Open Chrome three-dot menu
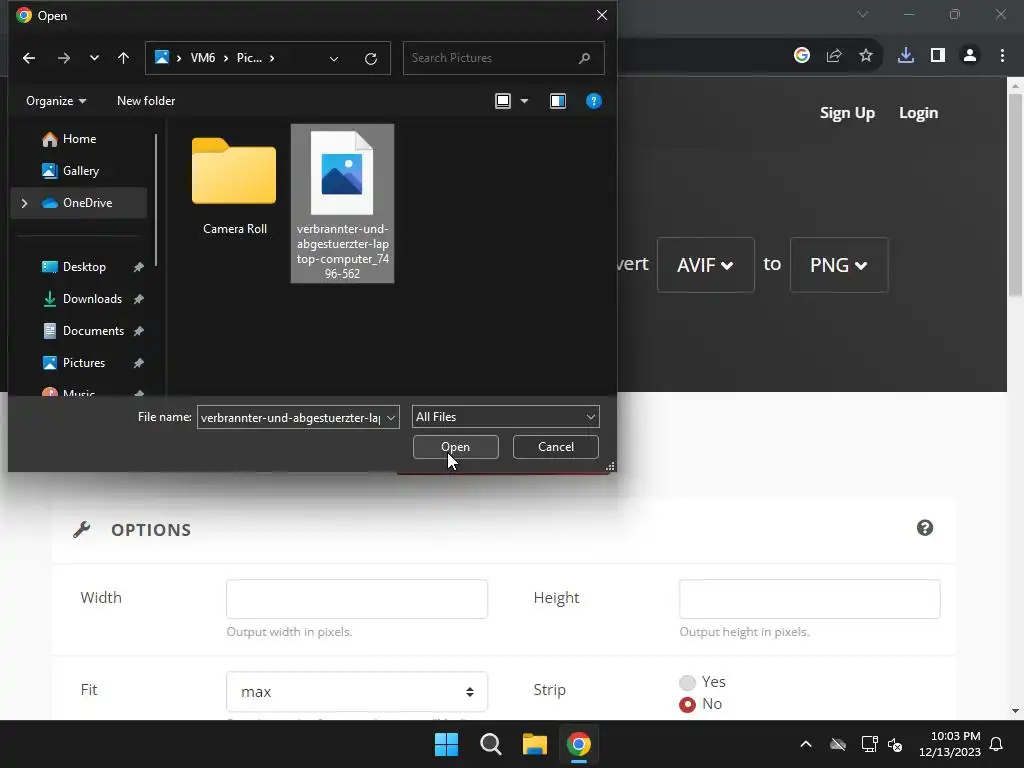 tap(1002, 56)
